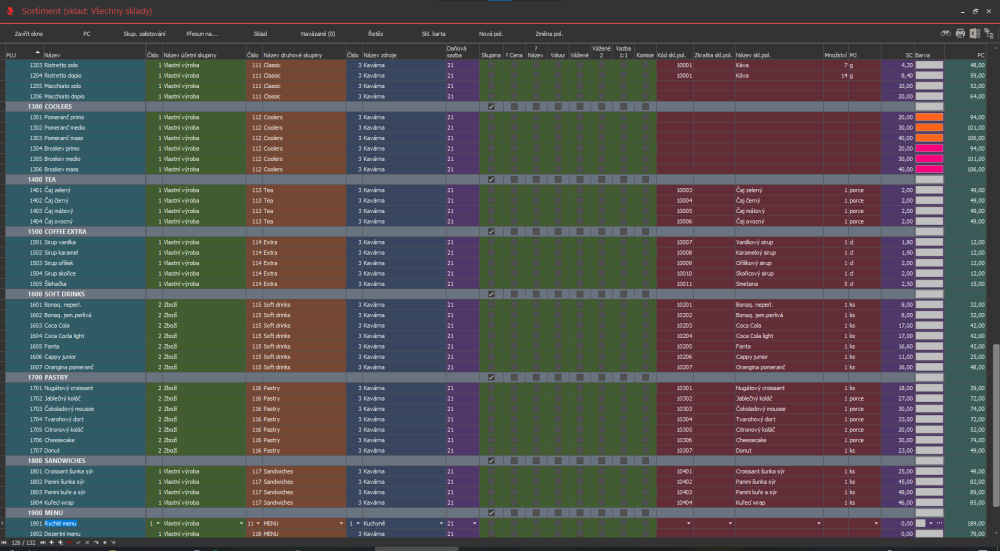Insert a record using second plus icon
This screenshot has height=551, width=1000.
(x=61, y=543)
